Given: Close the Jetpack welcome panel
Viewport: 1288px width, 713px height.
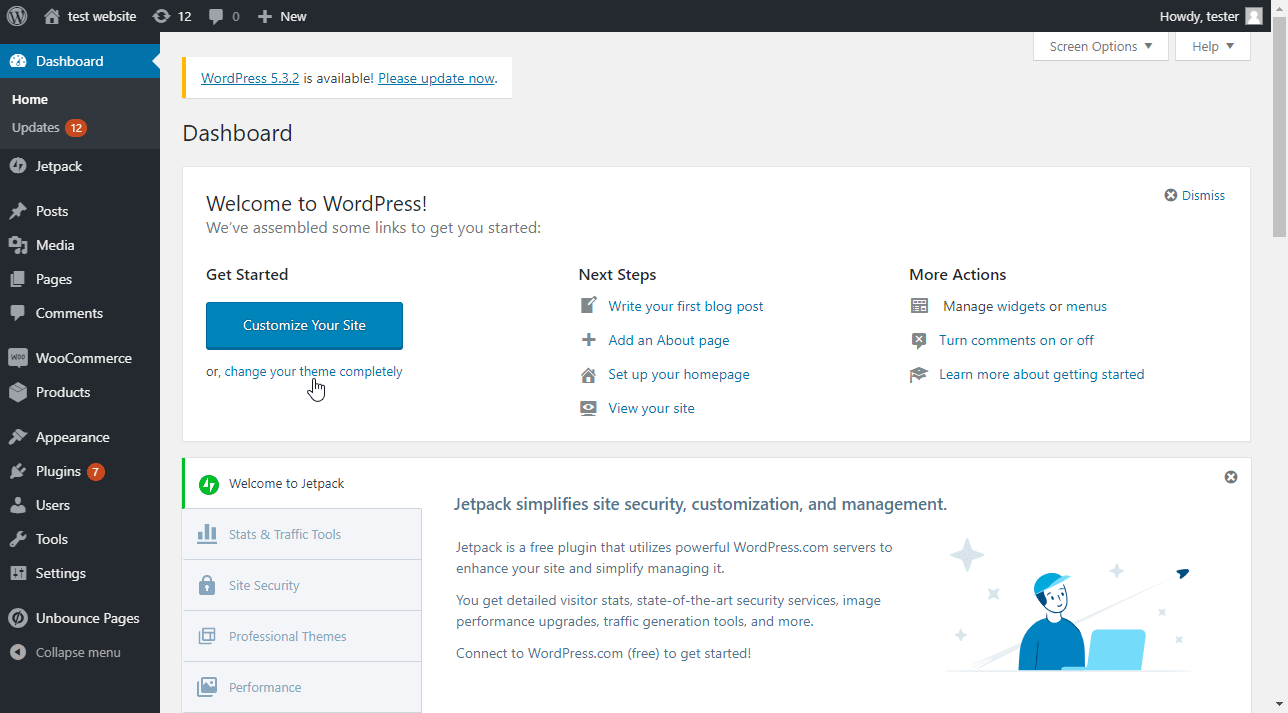Looking at the screenshot, I should tap(1231, 477).
